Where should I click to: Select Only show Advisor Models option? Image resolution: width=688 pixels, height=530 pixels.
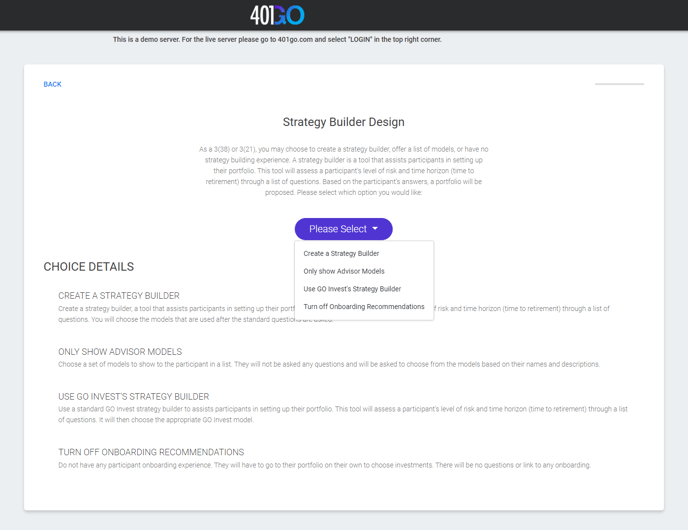coord(344,271)
